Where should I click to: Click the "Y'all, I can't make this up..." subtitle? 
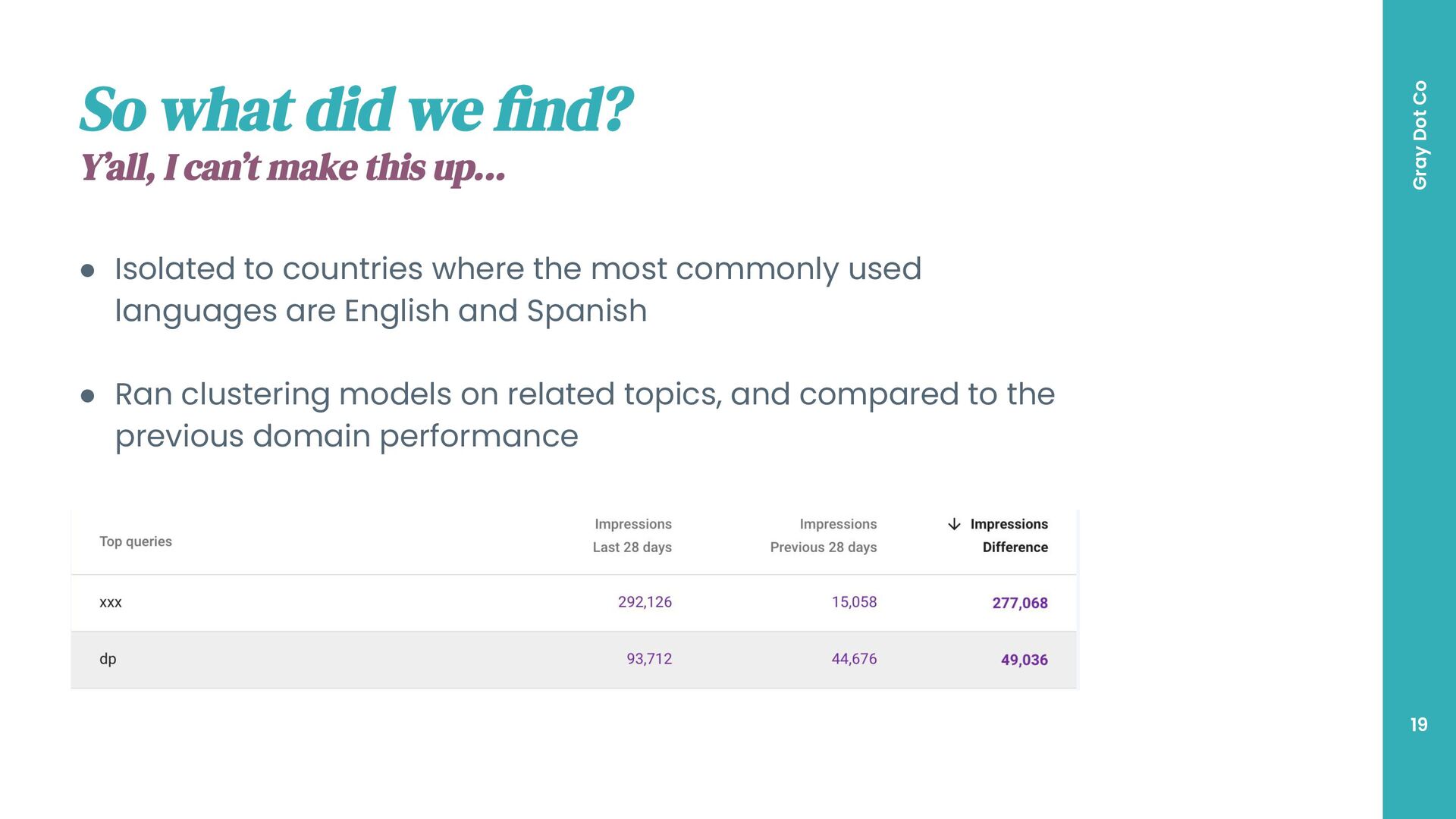pyautogui.click(x=293, y=168)
